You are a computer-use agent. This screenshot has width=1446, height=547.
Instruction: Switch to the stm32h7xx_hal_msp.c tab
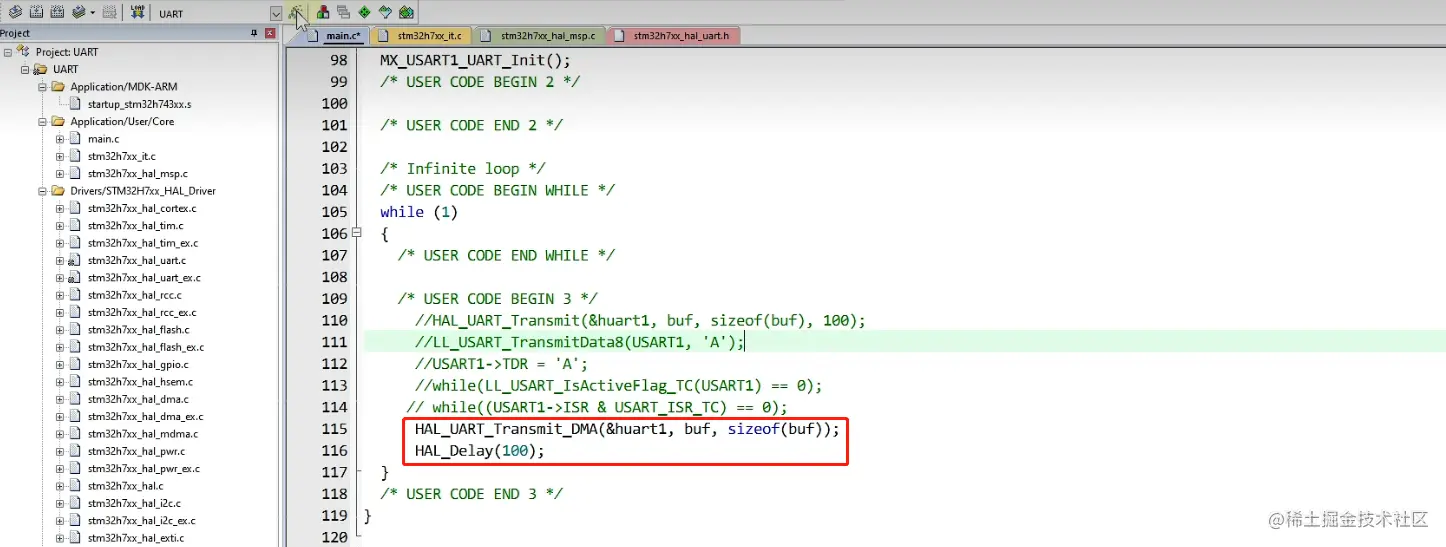pyautogui.click(x=539, y=36)
